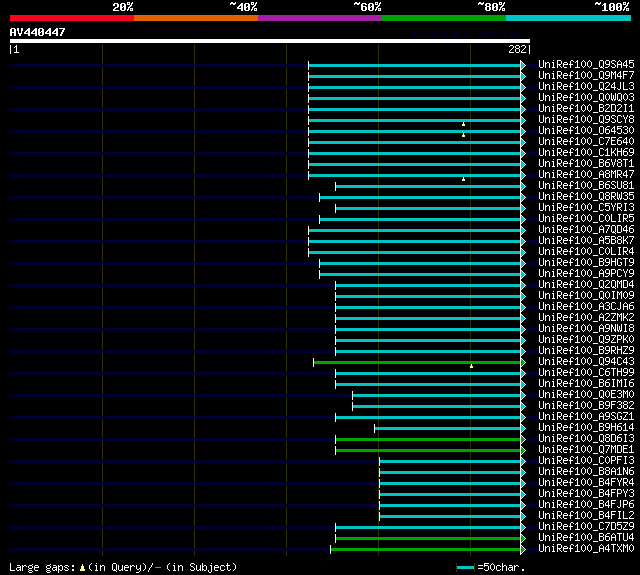Click the UniRef100_A8MR47 label

tap(586, 175)
